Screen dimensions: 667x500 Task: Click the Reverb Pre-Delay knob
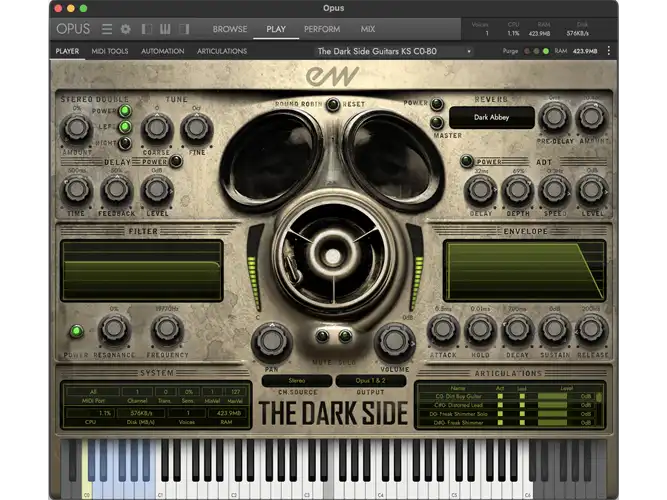[x=554, y=117]
